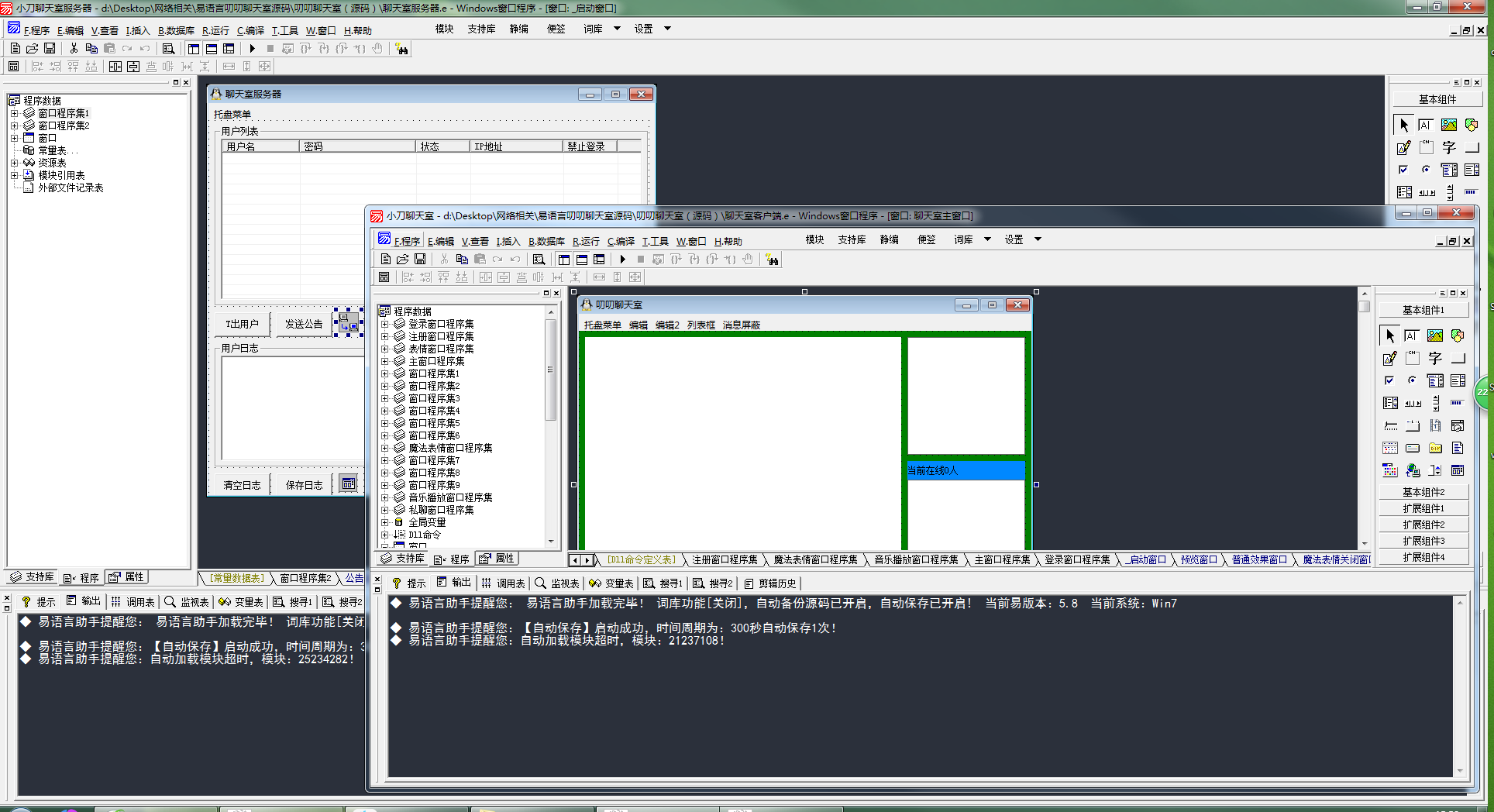Image resolution: width=1494 pixels, height=812 pixels.
Task: Expand the 登录窗口程序集 tree node
Action: (384, 324)
